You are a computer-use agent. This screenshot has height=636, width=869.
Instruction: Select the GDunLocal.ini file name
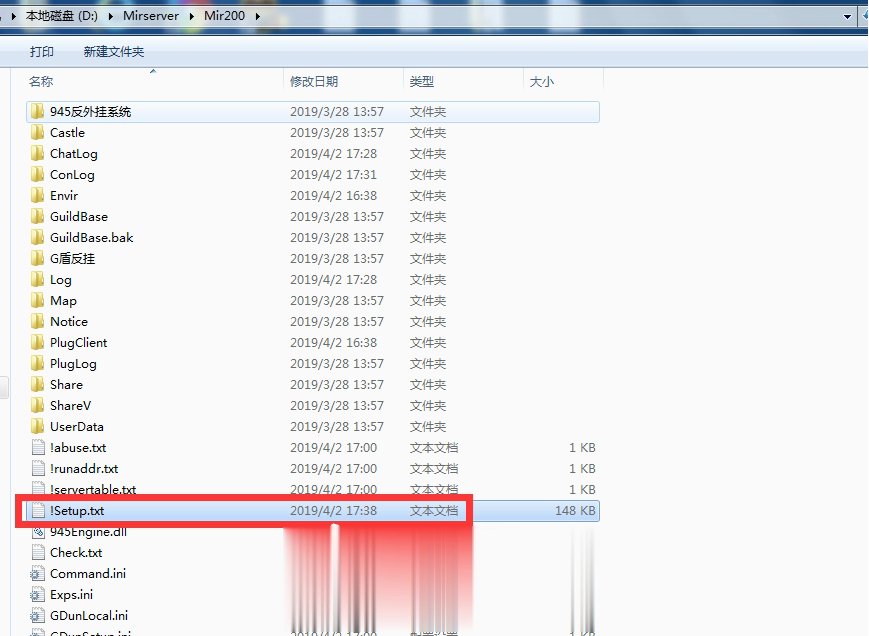(x=89, y=616)
